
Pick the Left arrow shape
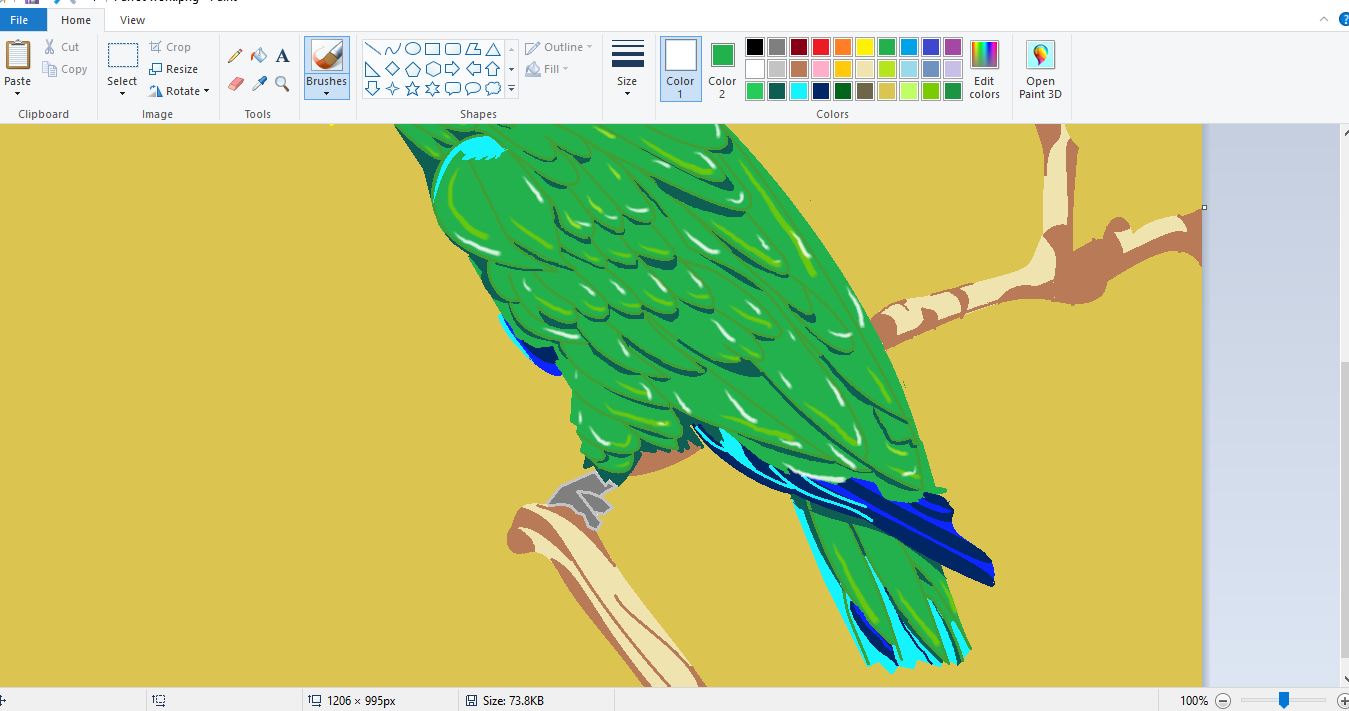(472, 69)
